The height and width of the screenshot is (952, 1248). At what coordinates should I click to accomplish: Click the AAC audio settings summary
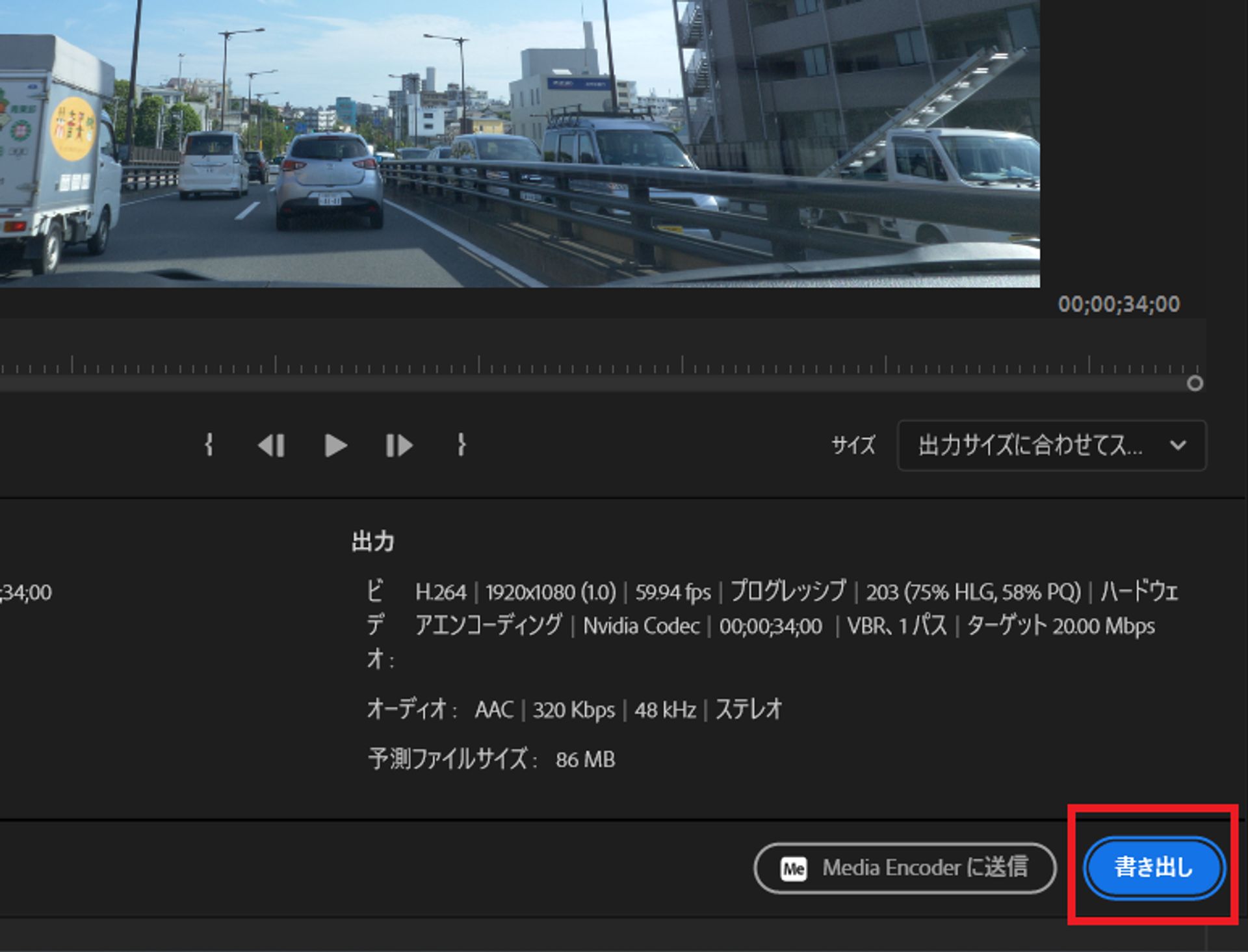tap(495, 710)
